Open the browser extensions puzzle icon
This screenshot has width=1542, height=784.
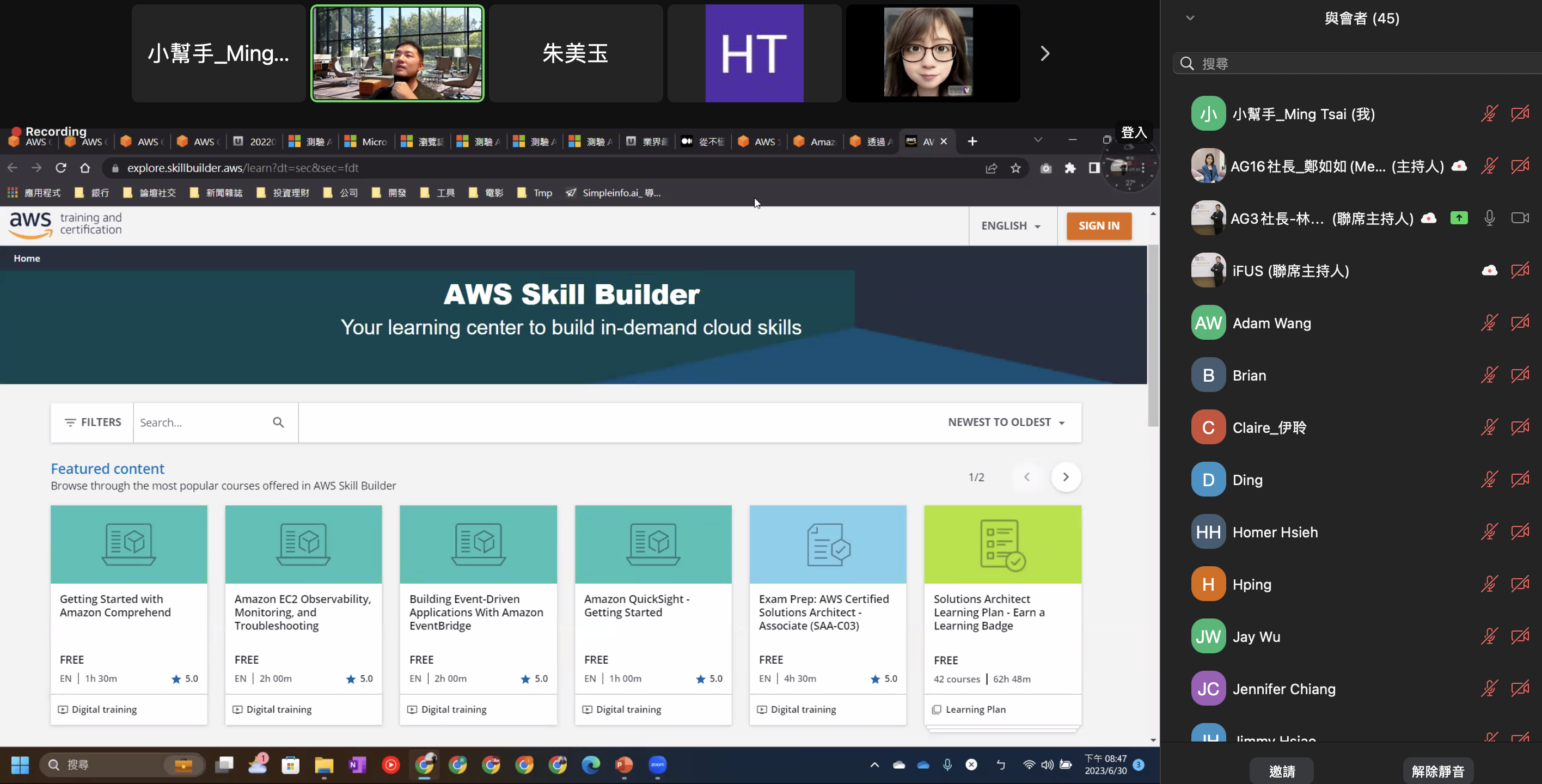pyautogui.click(x=1070, y=168)
